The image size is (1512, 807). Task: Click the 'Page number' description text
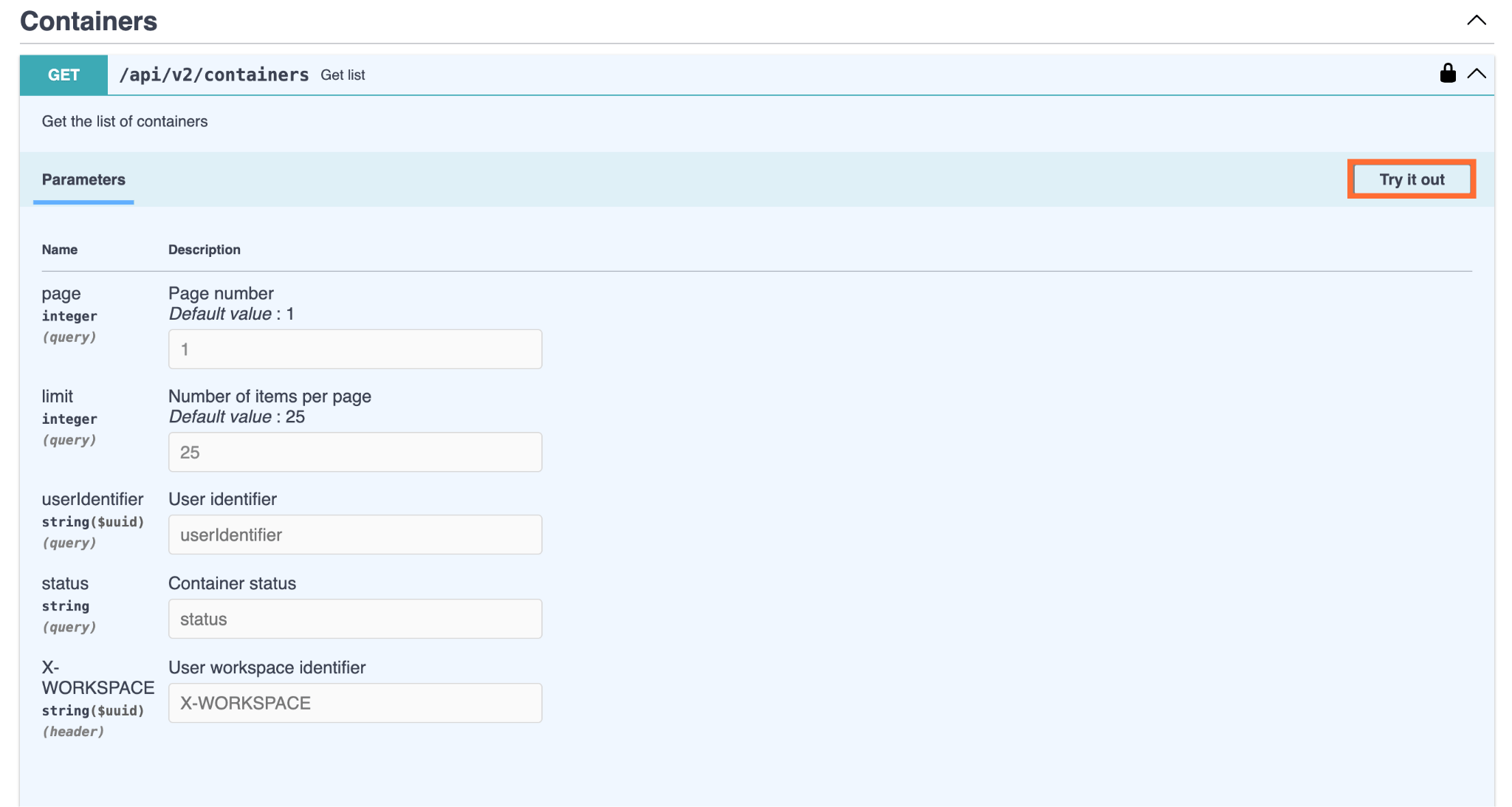pyautogui.click(x=221, y=293)
